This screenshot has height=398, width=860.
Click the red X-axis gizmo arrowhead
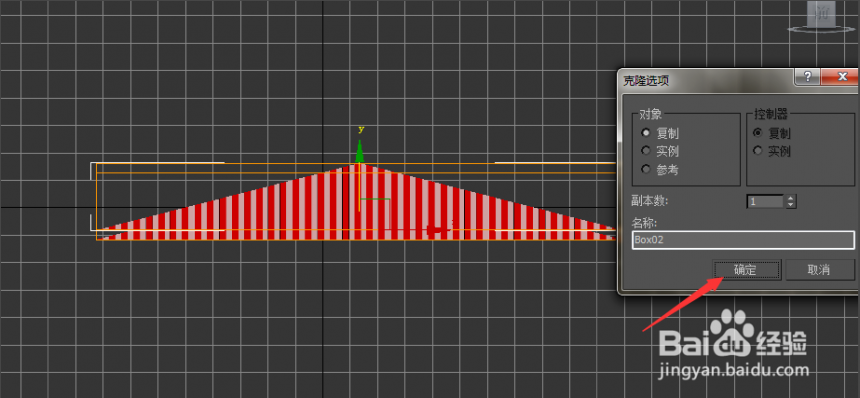pos(438,230)
